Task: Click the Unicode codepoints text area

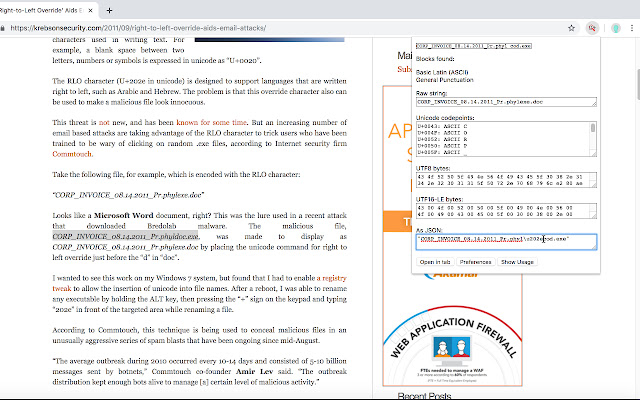Action: [x=506, y=139]
